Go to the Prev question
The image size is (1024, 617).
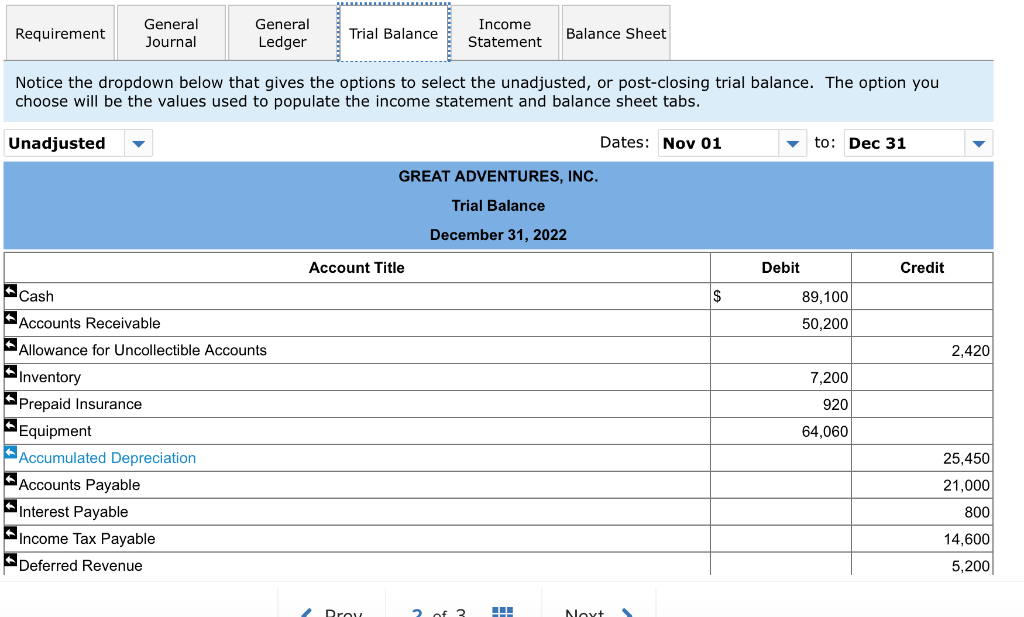tap(332, 612)
